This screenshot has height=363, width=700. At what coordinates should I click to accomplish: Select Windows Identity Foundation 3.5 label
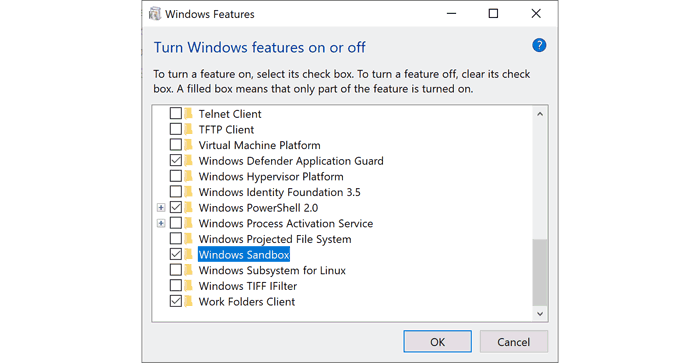(279, 192)
